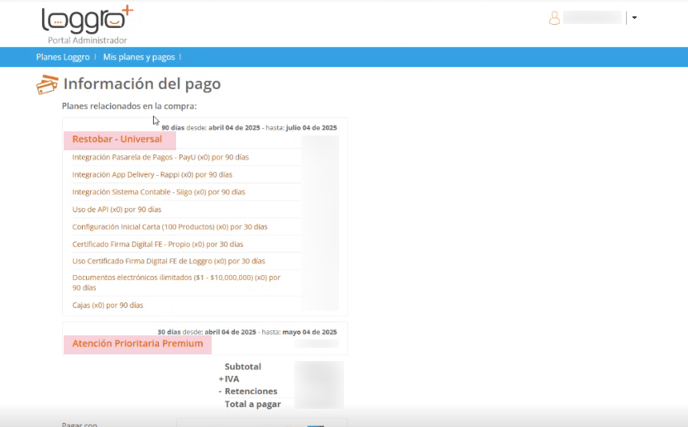Click Certificado Firma Digital FE - Propio
Screen dimensions: 688x427
coord(157,244)
